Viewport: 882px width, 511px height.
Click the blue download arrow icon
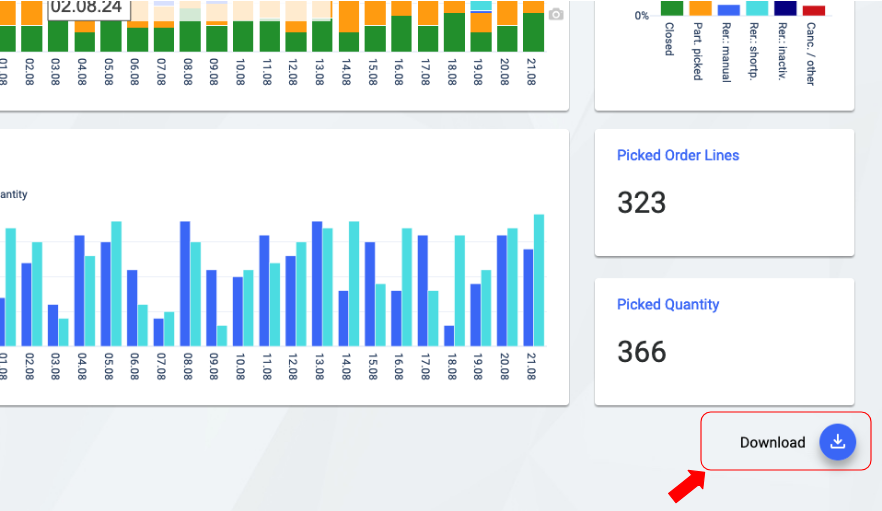coord(838,442)
